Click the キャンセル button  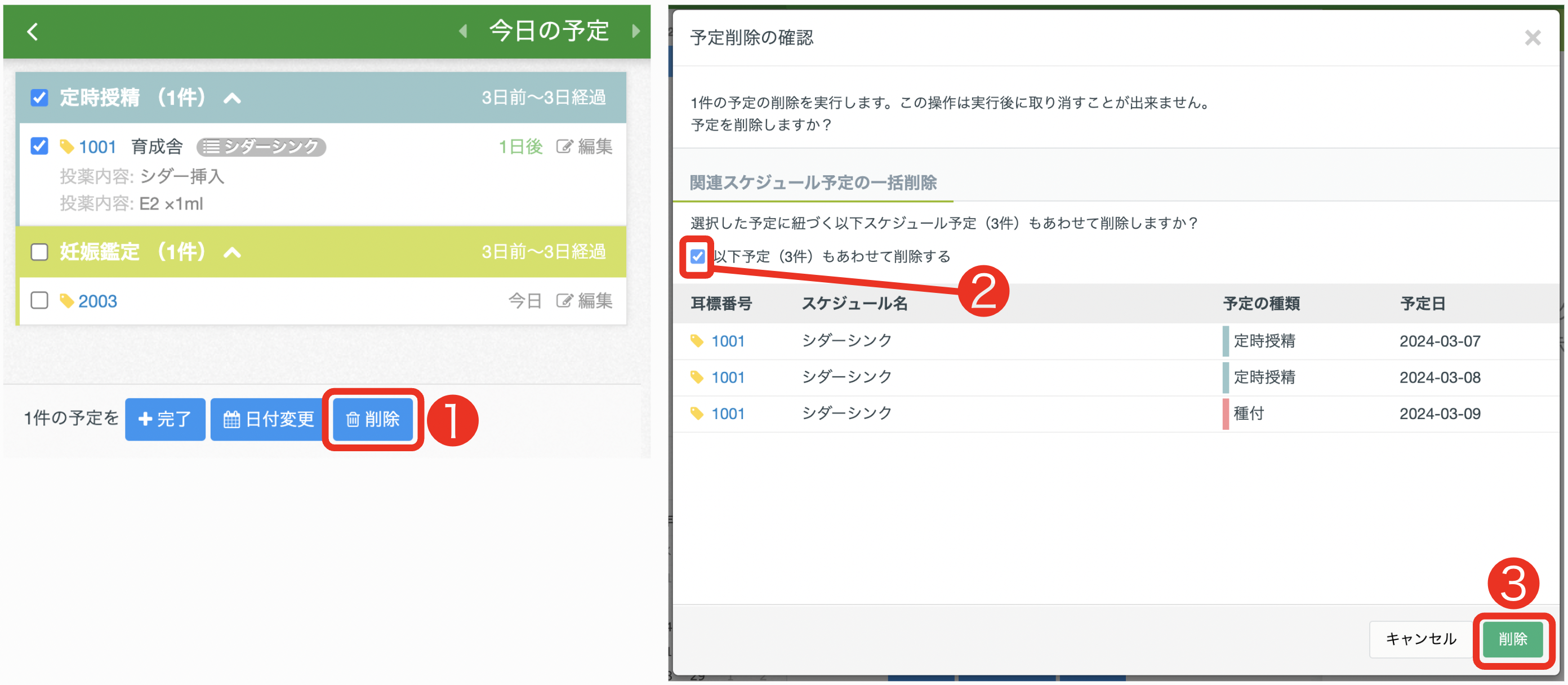click(x=1420, y=639)
